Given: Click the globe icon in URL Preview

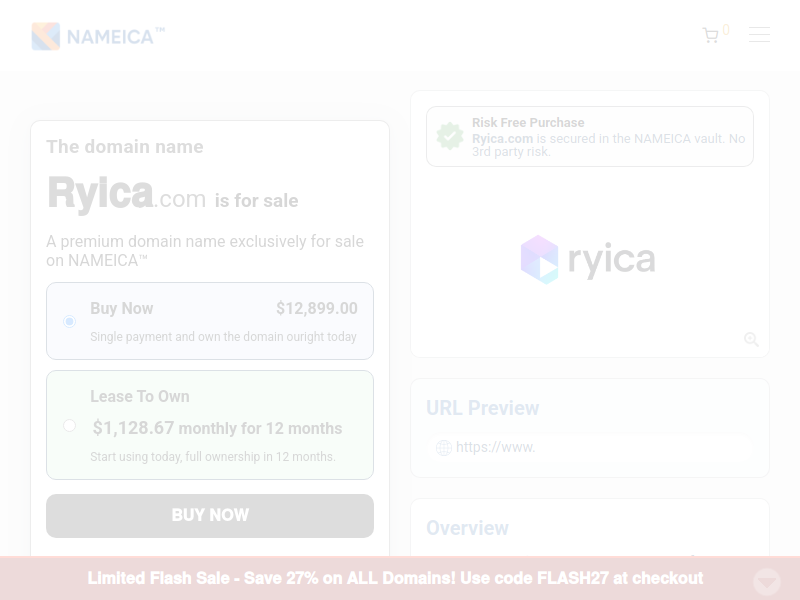Looking at the screenshot, I should click(444, 447).
